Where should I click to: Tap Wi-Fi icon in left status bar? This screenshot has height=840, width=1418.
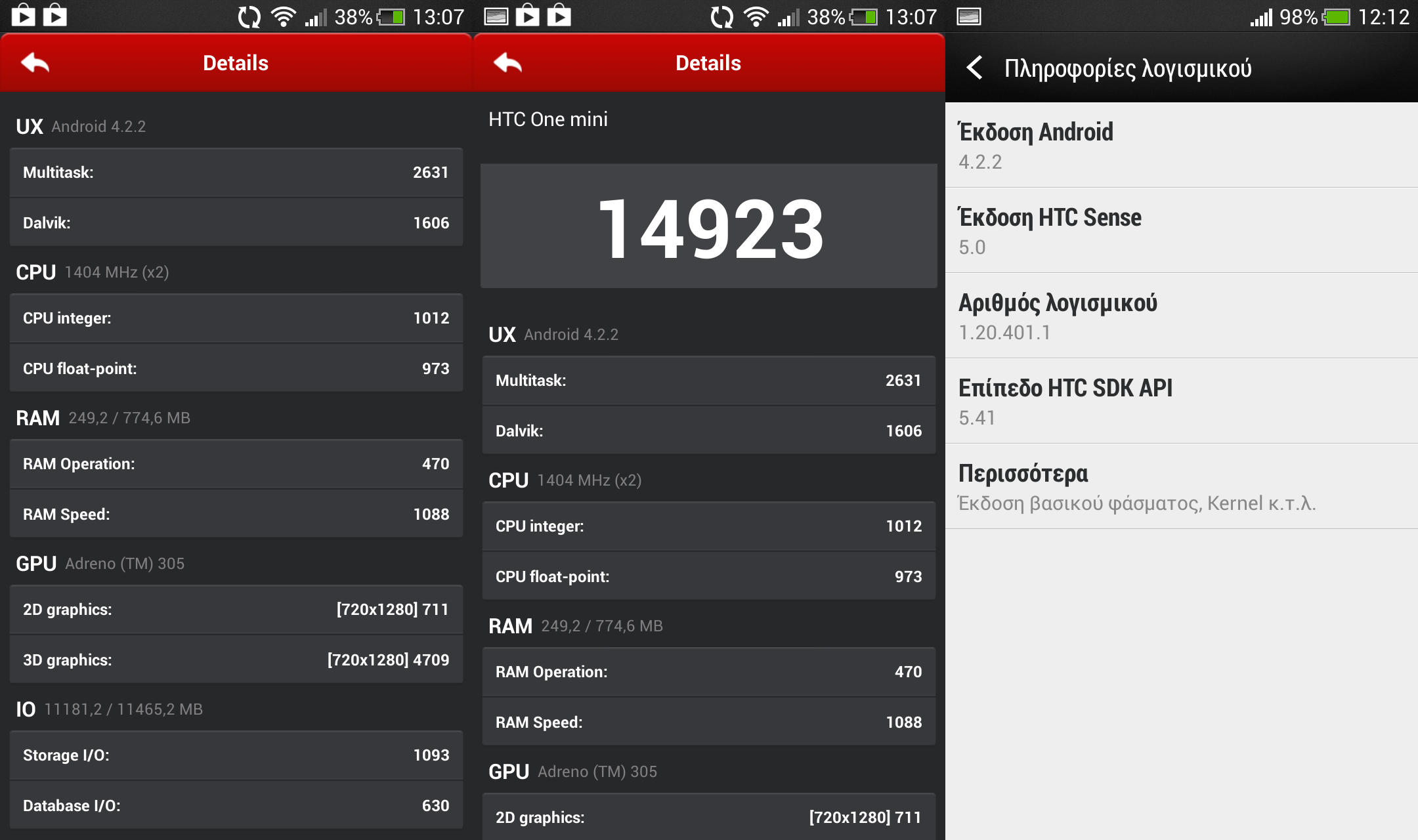coord(284,16)
